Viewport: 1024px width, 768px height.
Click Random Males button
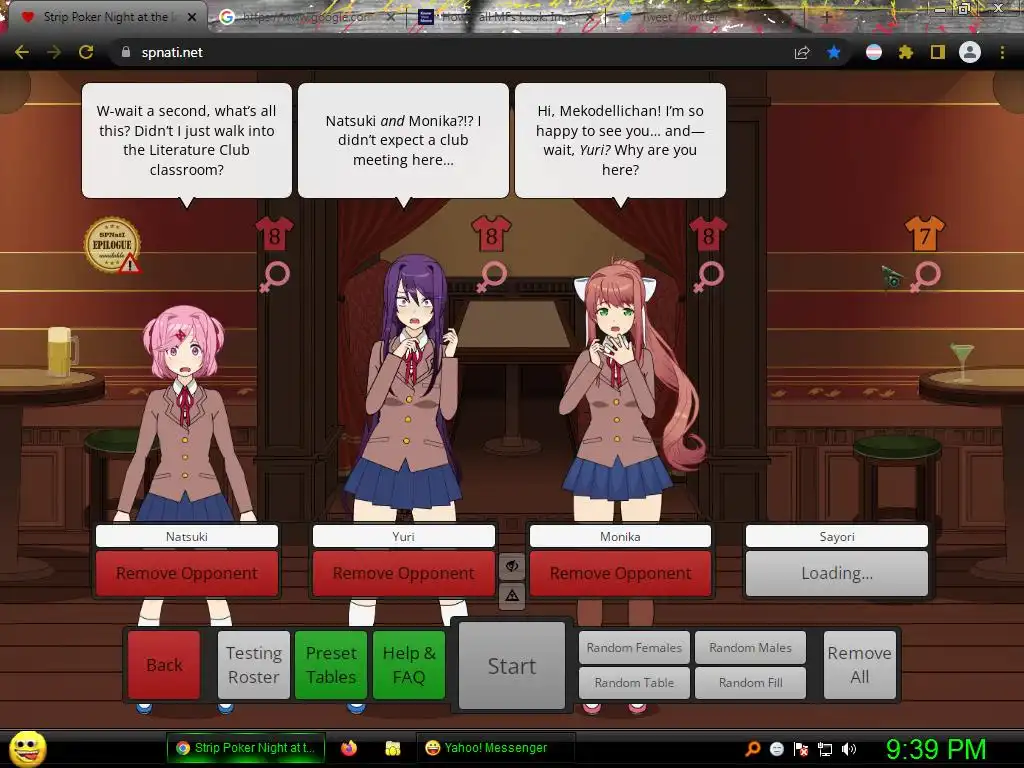tap(750, 648)
